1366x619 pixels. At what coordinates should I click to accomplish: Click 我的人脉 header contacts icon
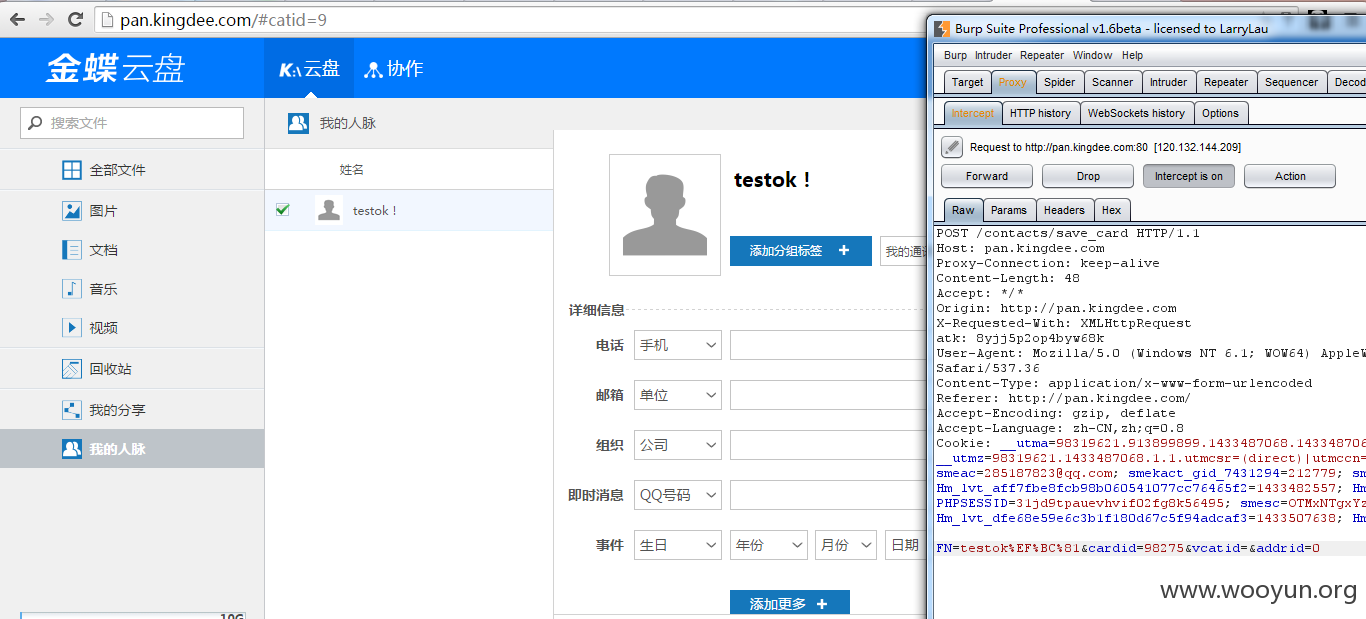298,123
